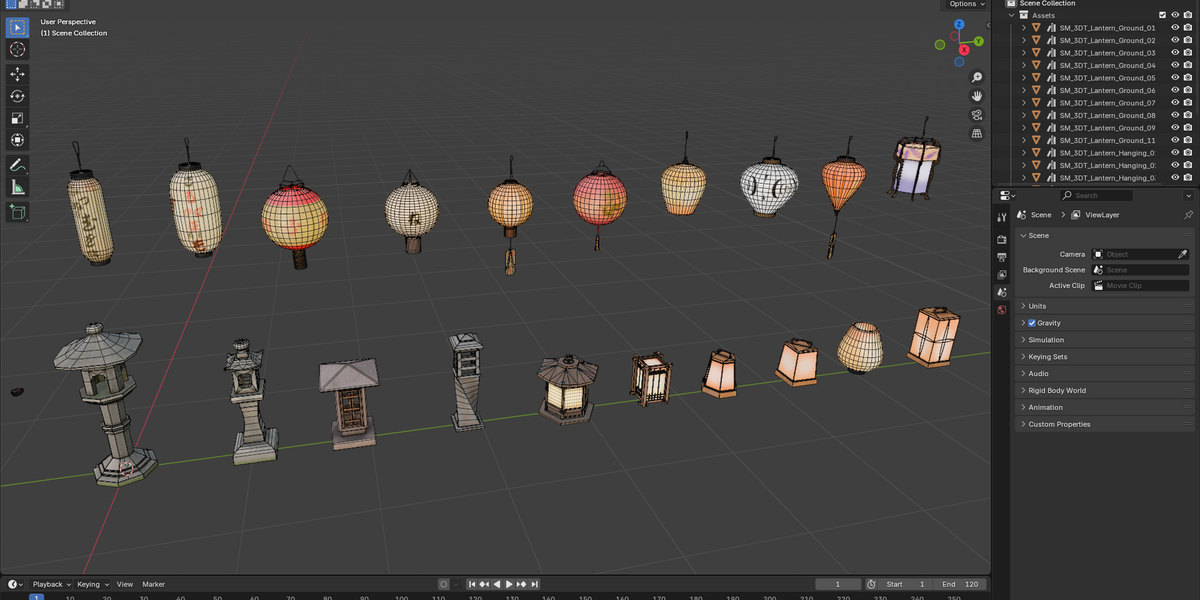Switch perspective/orthographic grid icon
The image size is (1200, 600).
coord(977,133)
